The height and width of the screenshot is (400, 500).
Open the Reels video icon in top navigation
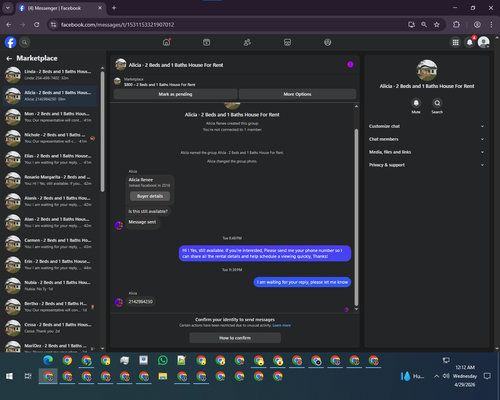point(207,42)
